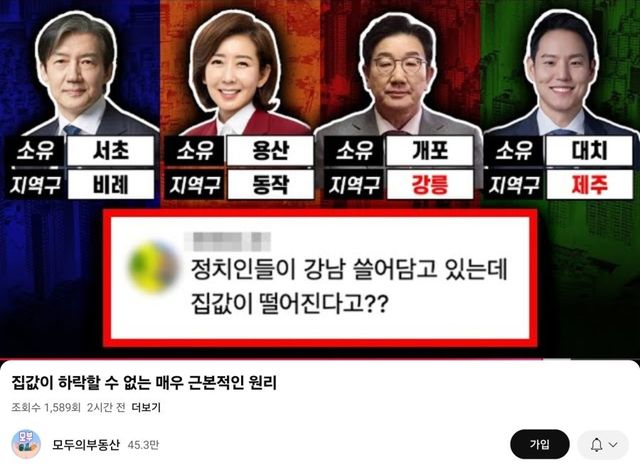
Task: Click the 동작 district label
Action: coord(270,184)
